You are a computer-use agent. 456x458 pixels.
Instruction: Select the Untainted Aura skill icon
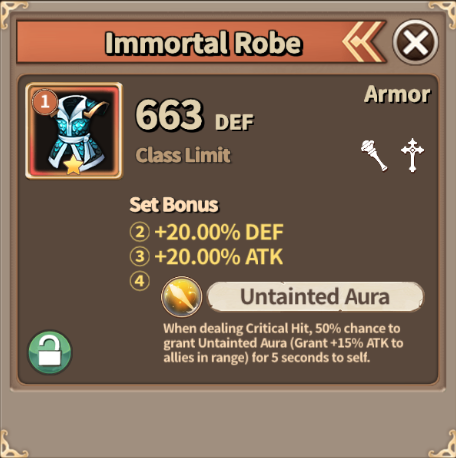click(x=182, y=296)
